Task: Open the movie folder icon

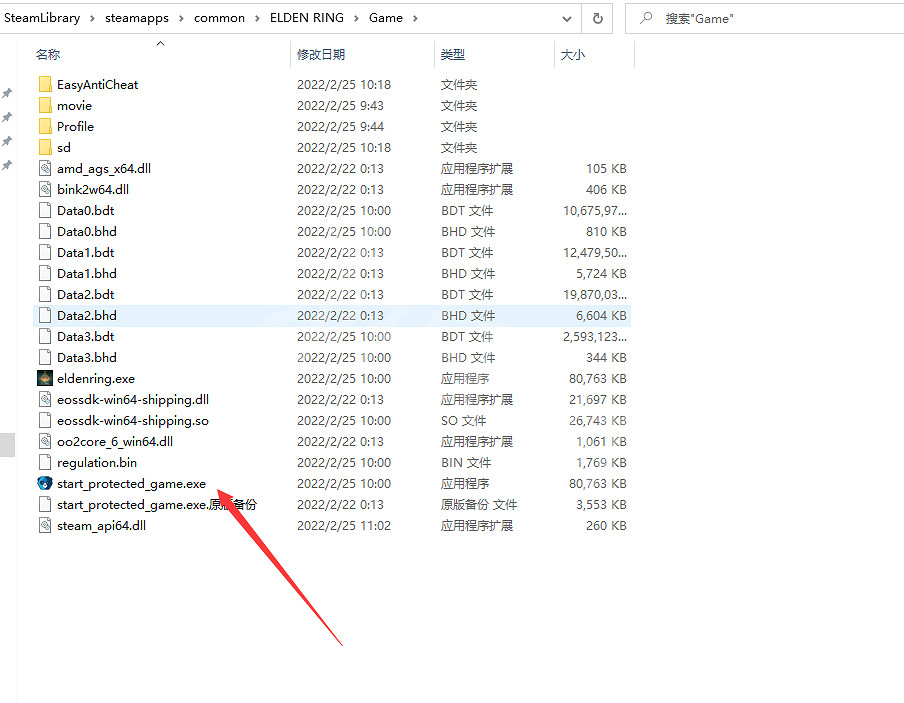Action: pos(45,106)
